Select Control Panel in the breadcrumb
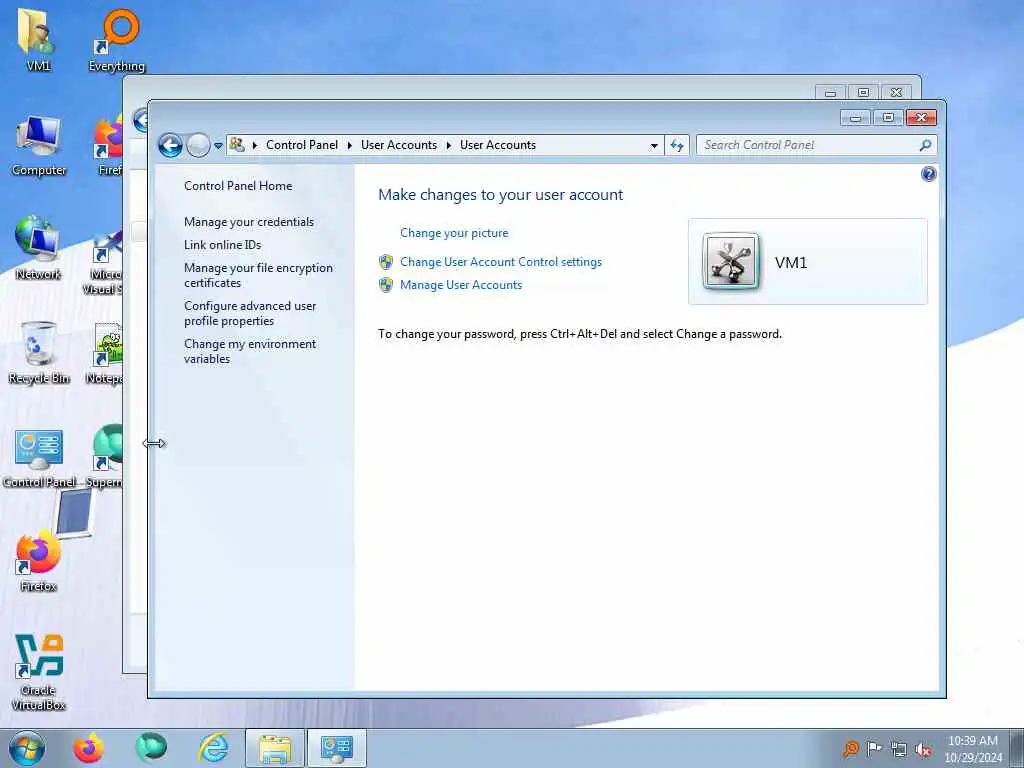 click(302, 145)
